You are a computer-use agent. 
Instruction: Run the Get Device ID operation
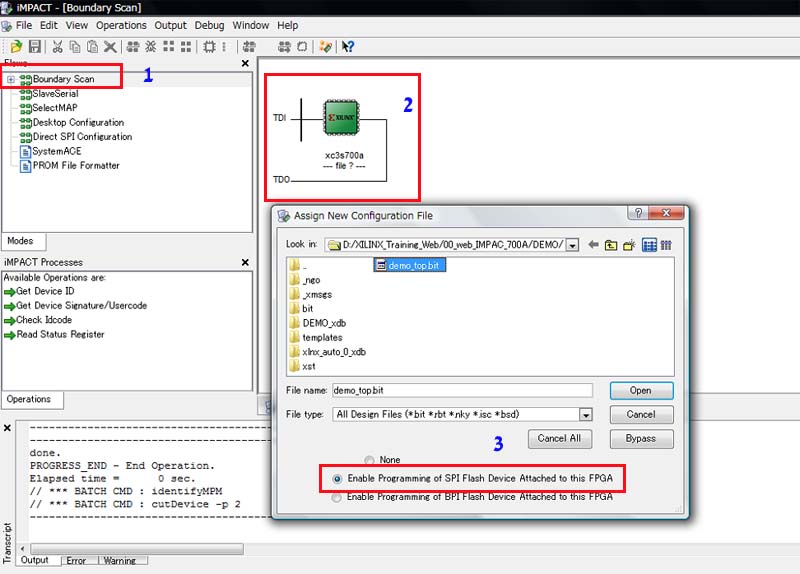click(x=39, y=291)
